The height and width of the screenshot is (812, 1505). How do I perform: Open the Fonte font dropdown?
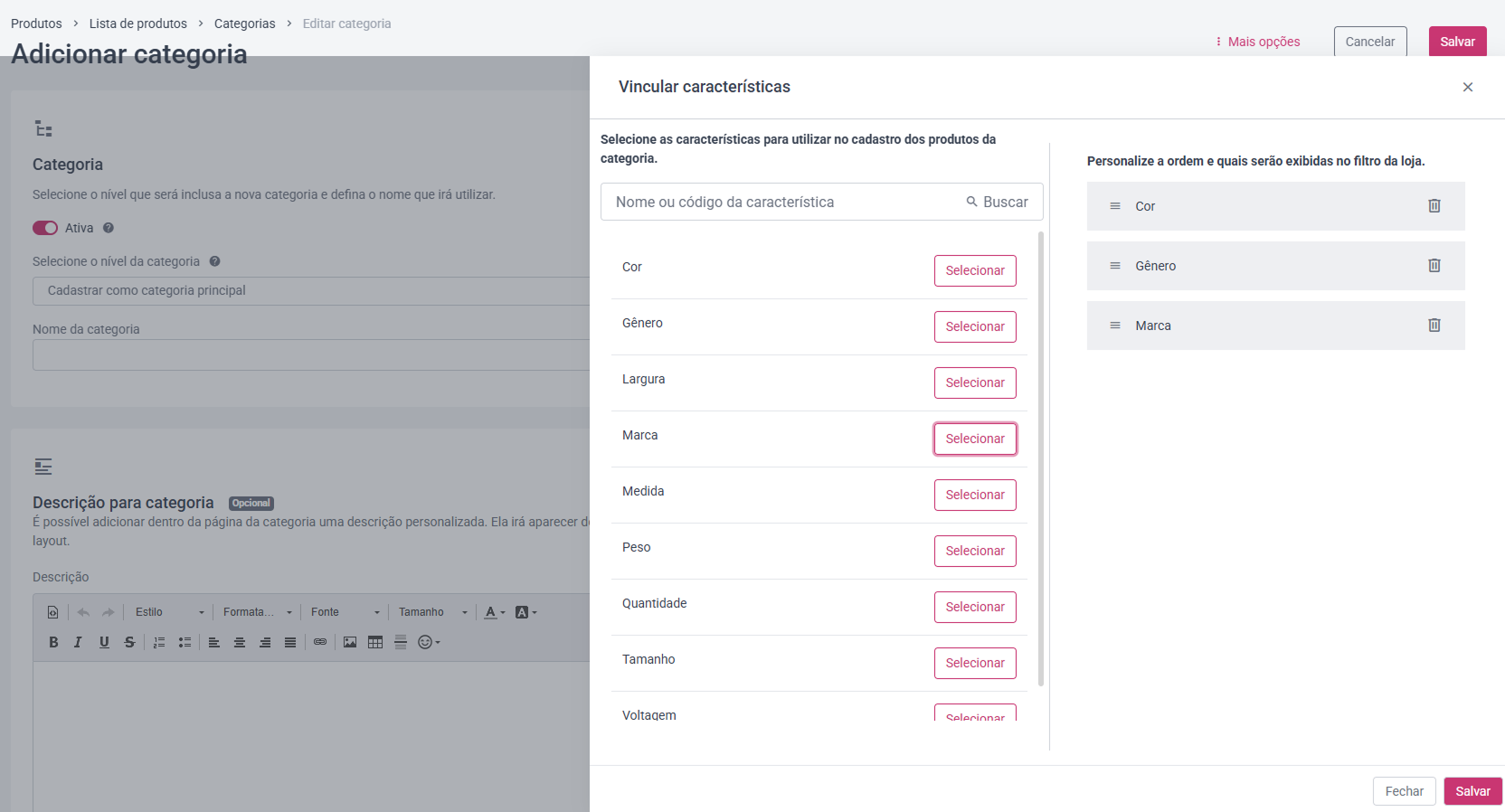pyautogui.click(x=345, y=612)
